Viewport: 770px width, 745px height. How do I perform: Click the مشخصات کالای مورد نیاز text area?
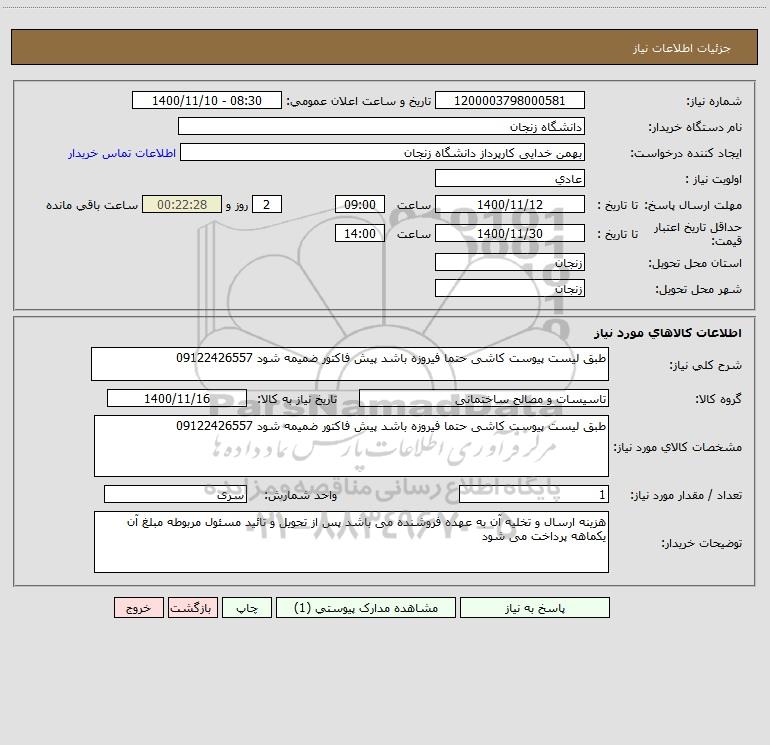point(351,446)
